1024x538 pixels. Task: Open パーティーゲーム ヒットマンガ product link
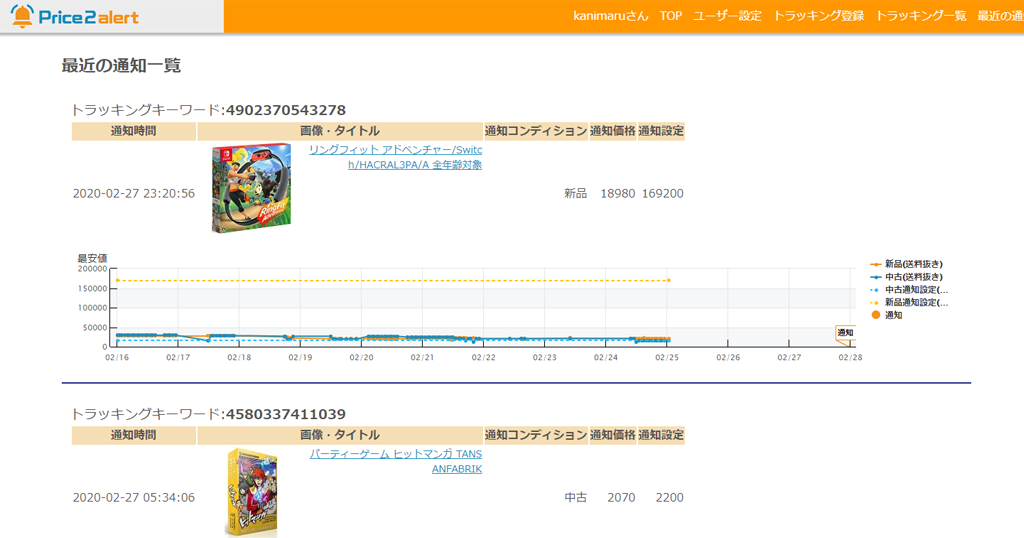click(x=396, y=462)
